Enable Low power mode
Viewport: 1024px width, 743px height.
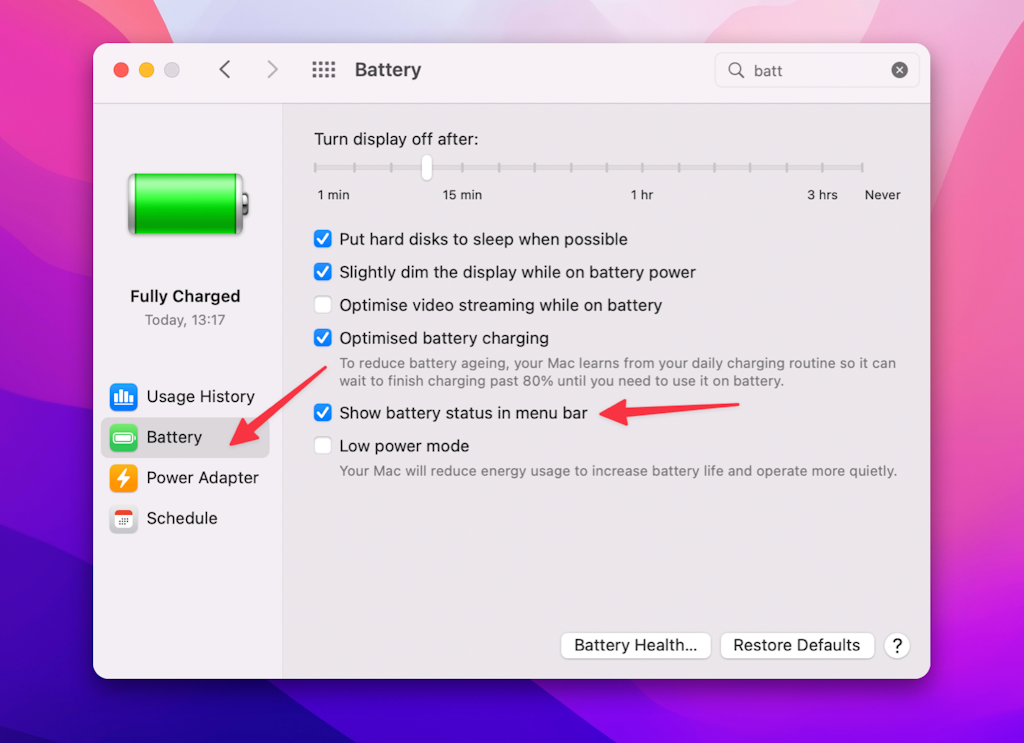(x=322, y=445)
